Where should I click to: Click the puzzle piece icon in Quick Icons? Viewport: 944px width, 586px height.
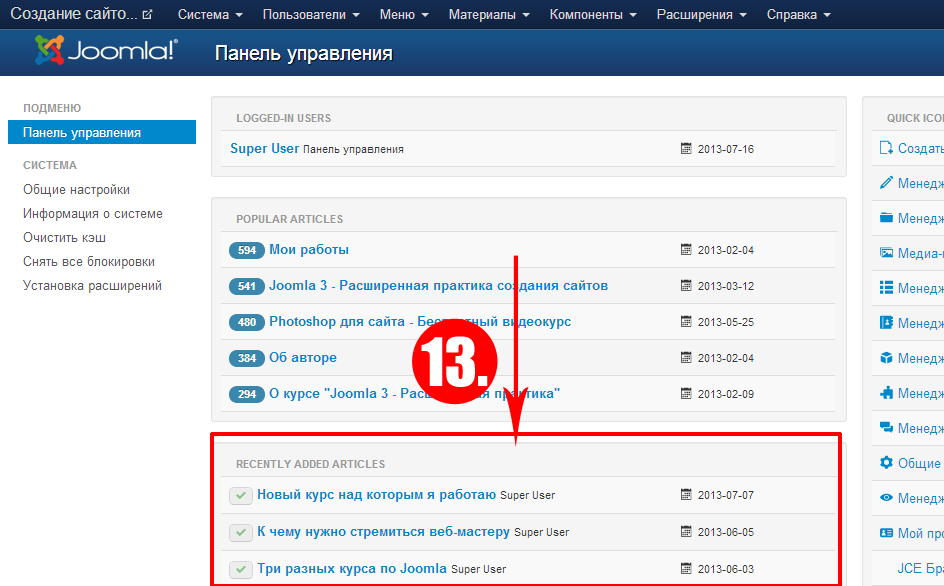[886, 393]
